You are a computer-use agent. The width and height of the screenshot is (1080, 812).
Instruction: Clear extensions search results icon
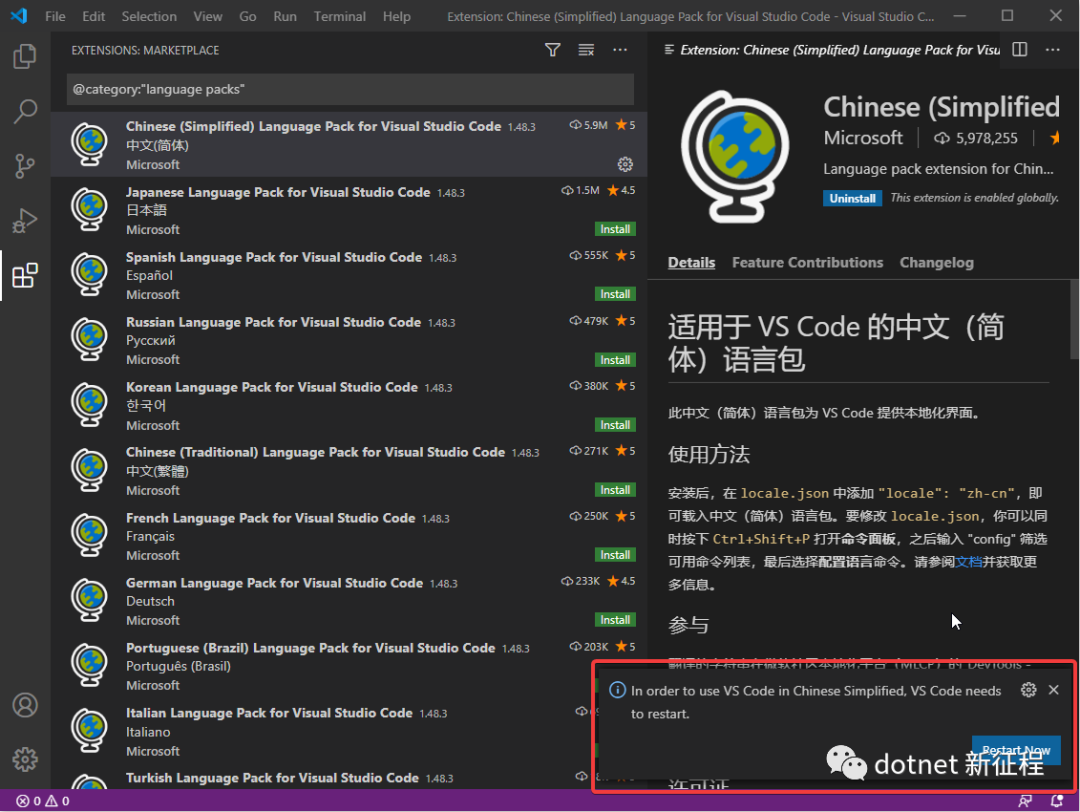[586, 50]
